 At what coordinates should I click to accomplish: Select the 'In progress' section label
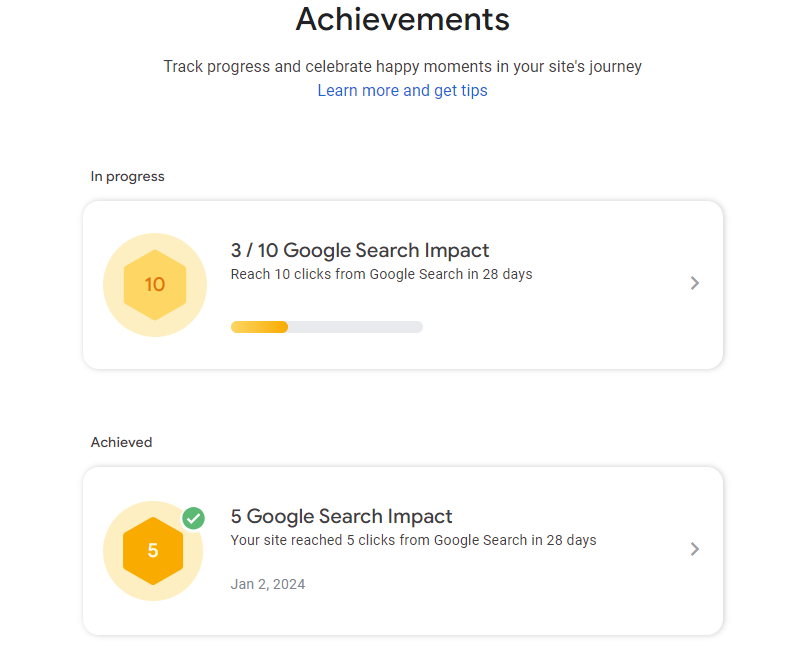click(x=127, y=177)
